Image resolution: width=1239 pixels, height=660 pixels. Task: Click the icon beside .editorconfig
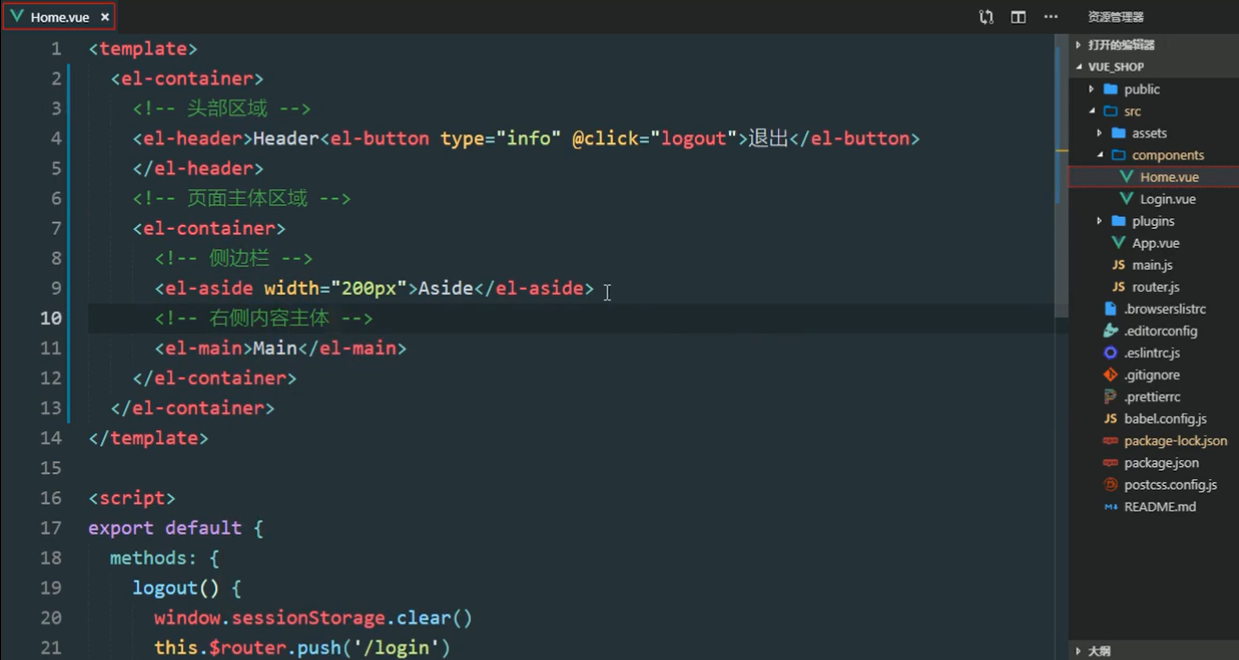[x=1110, y=331]
